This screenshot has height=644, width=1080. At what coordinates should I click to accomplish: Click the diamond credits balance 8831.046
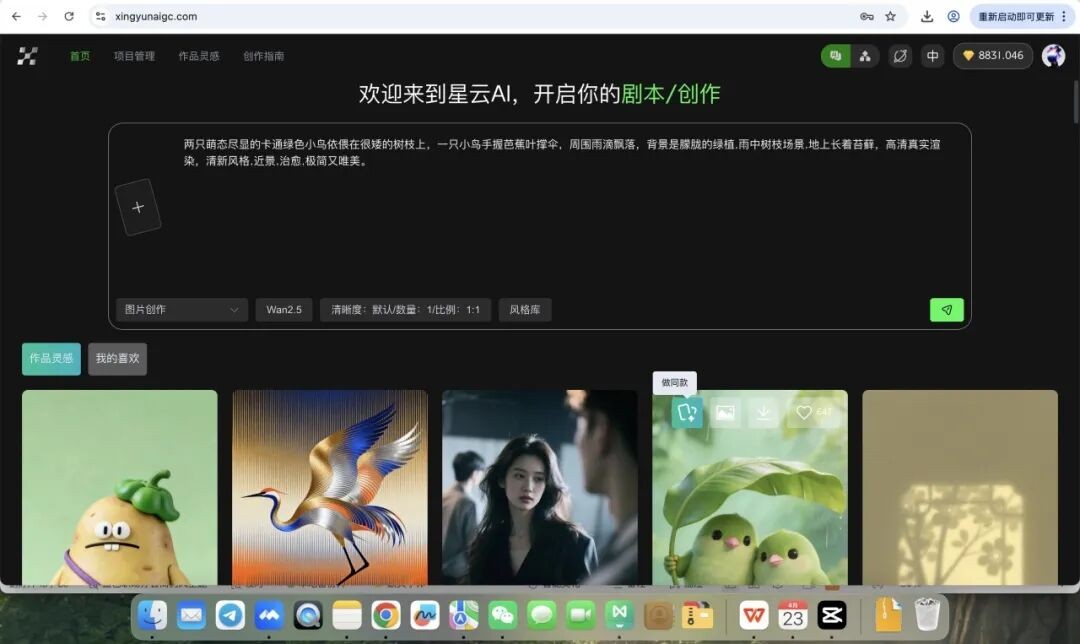coord(992,56)
